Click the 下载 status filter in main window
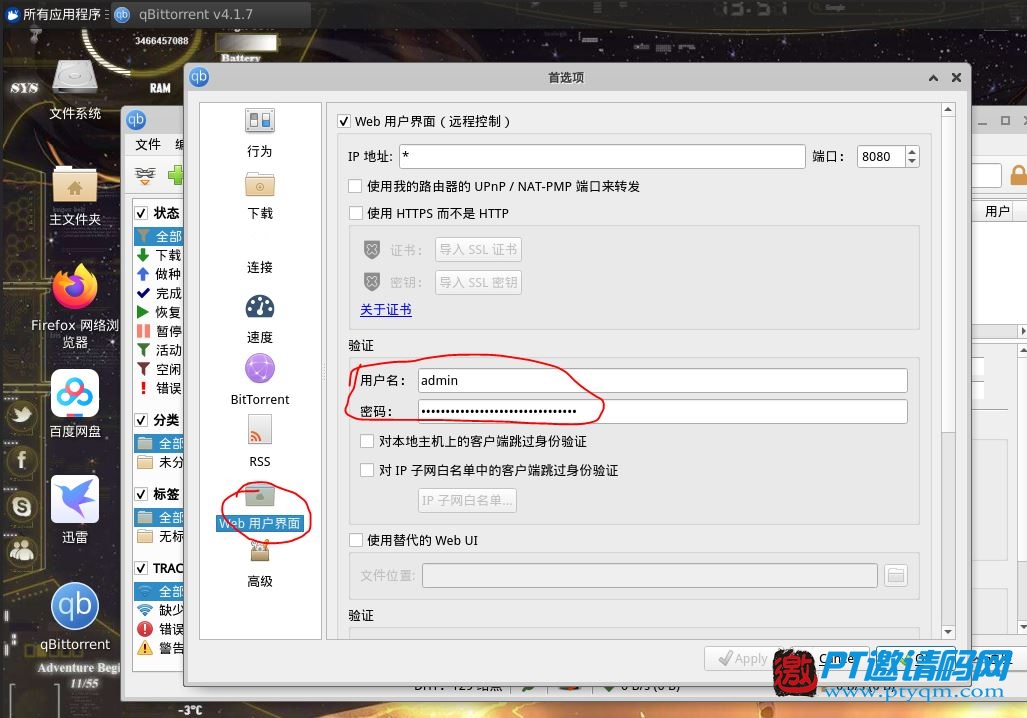This screenshot has height=718, width=1027. (159, 255)
